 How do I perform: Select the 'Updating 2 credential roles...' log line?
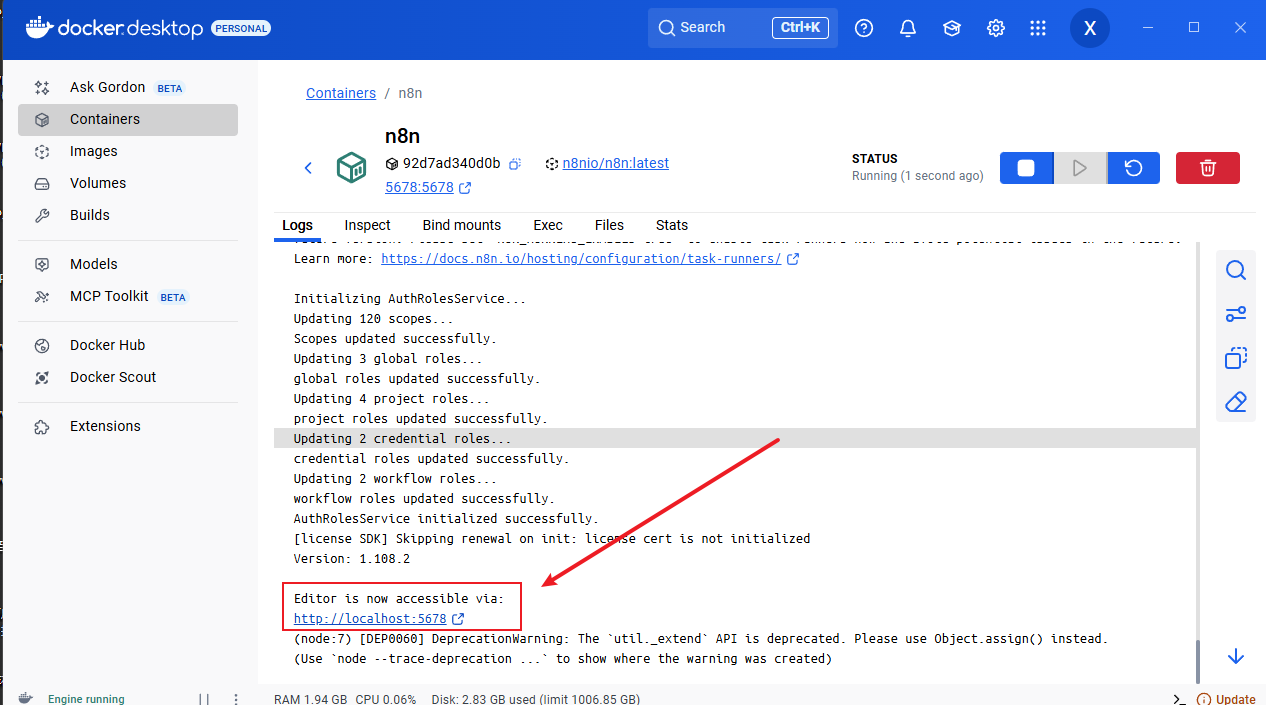tap(735, 438)
